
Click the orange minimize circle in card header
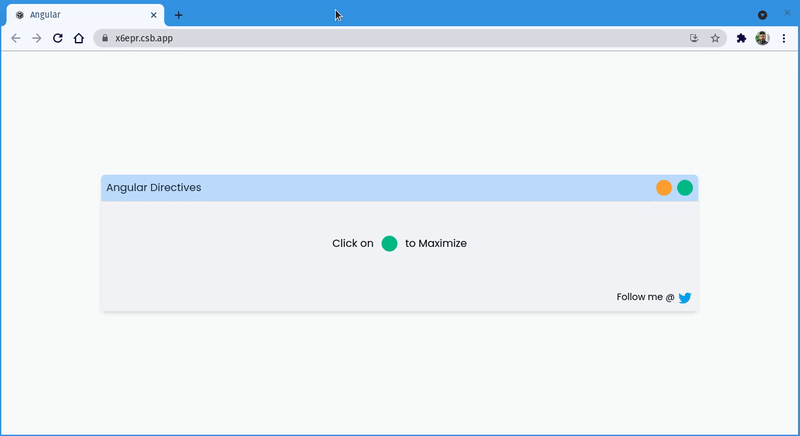[664, 188]
